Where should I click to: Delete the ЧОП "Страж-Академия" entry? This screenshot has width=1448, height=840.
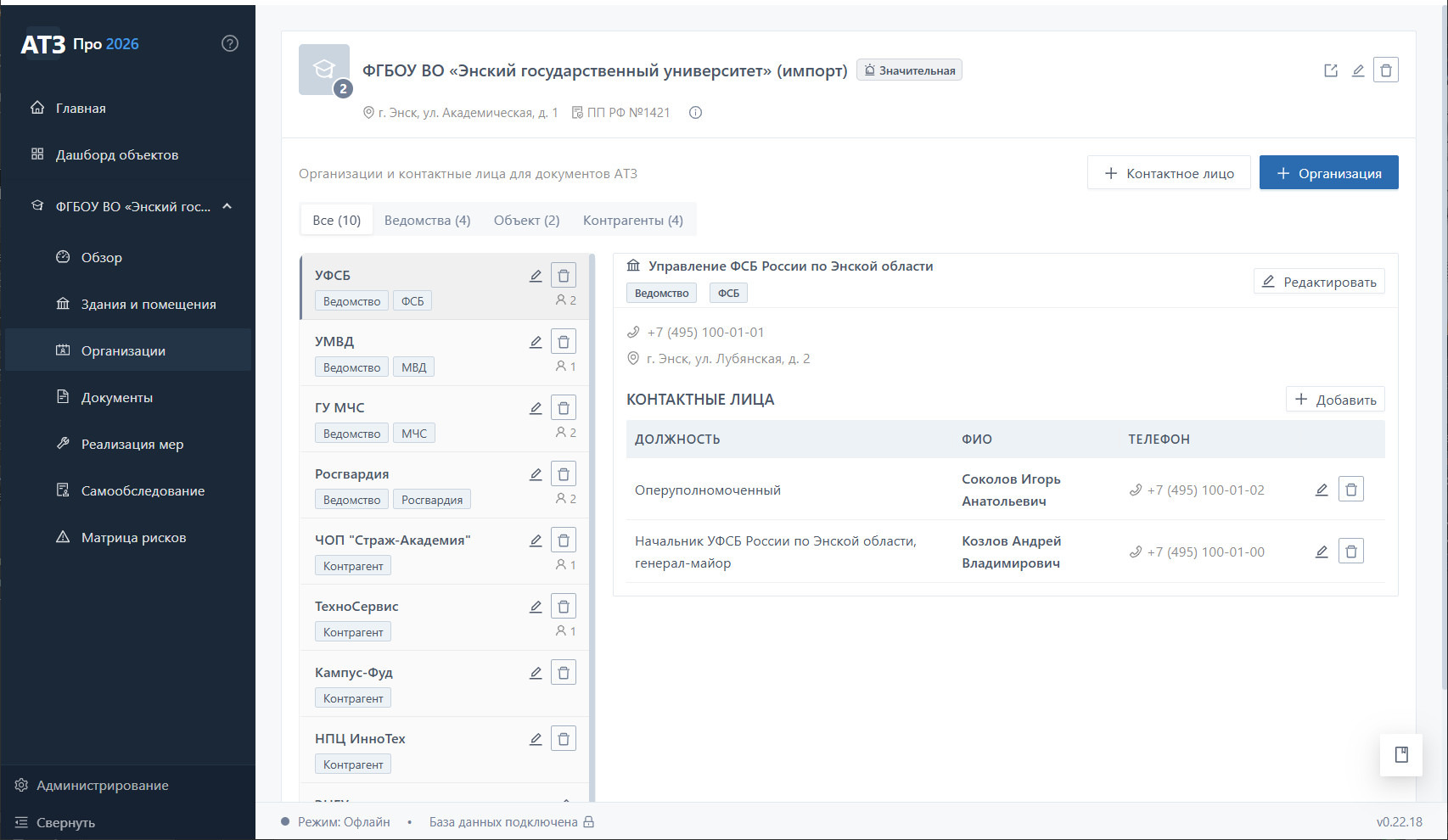coord(564,540)
